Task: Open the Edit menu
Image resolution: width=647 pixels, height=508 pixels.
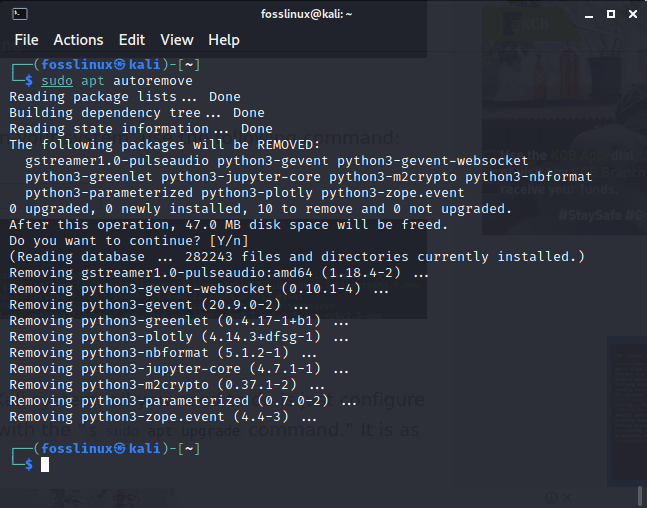Action: pos(132,40)
